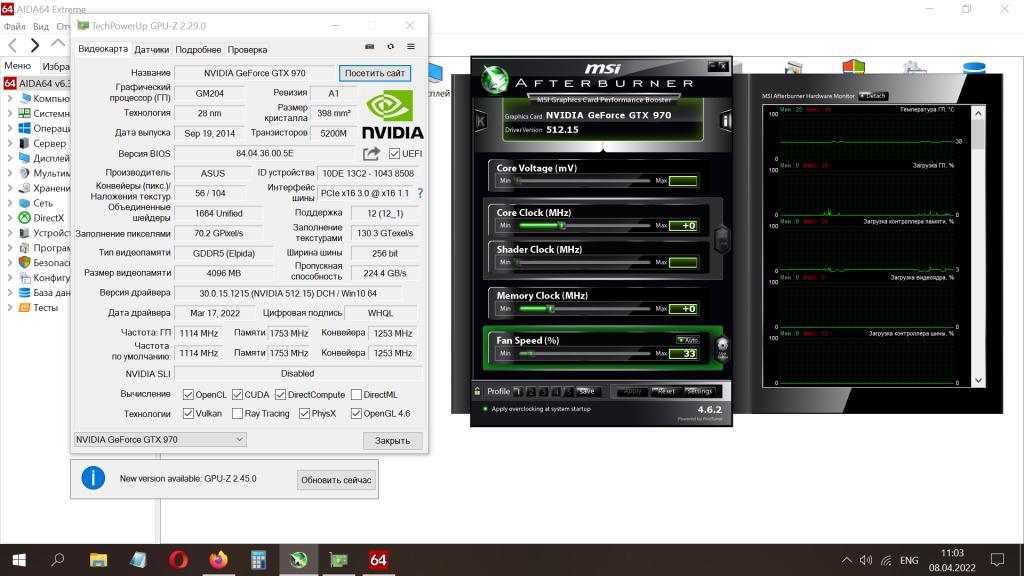Click the GPU-Z refresh icon
Image resolution: width=1024 pixels, height=576 pixels.
pos(391,47)
